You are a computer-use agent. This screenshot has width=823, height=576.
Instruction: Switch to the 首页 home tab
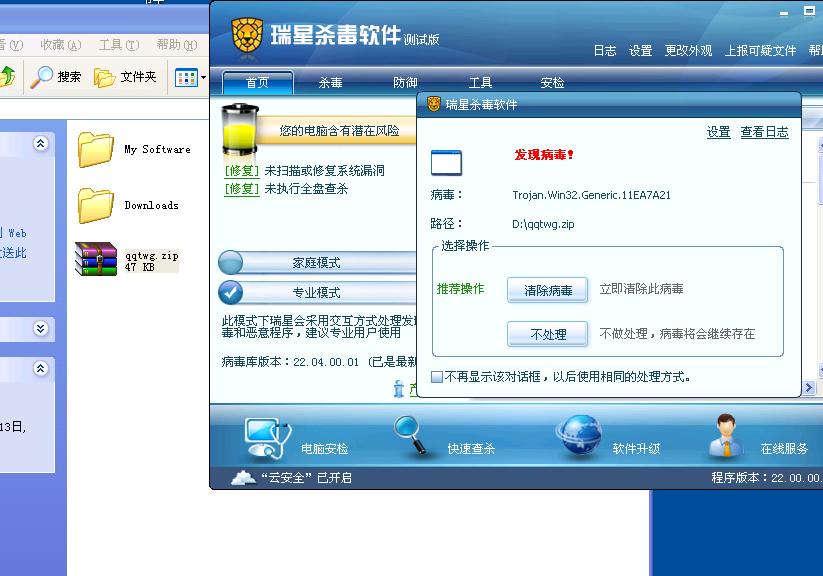258,82
